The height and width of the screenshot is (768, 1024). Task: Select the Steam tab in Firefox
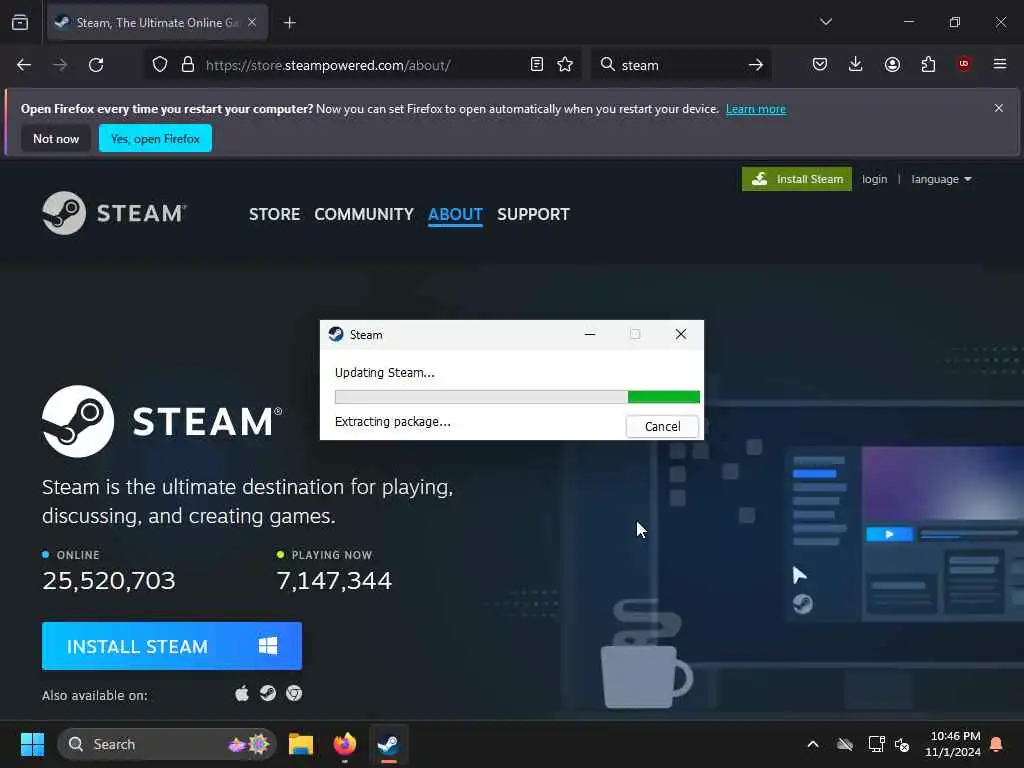coord(157,22)
